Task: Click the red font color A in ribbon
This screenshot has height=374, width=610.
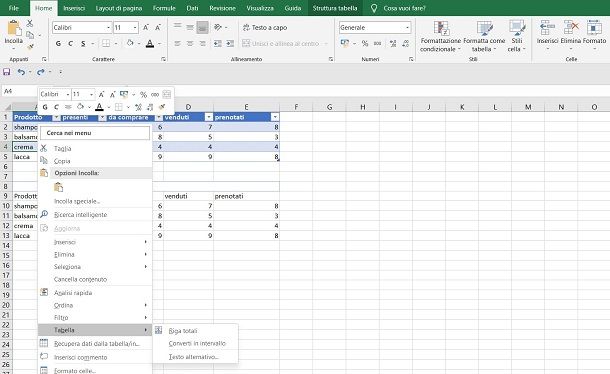Action: pos(150,44)
